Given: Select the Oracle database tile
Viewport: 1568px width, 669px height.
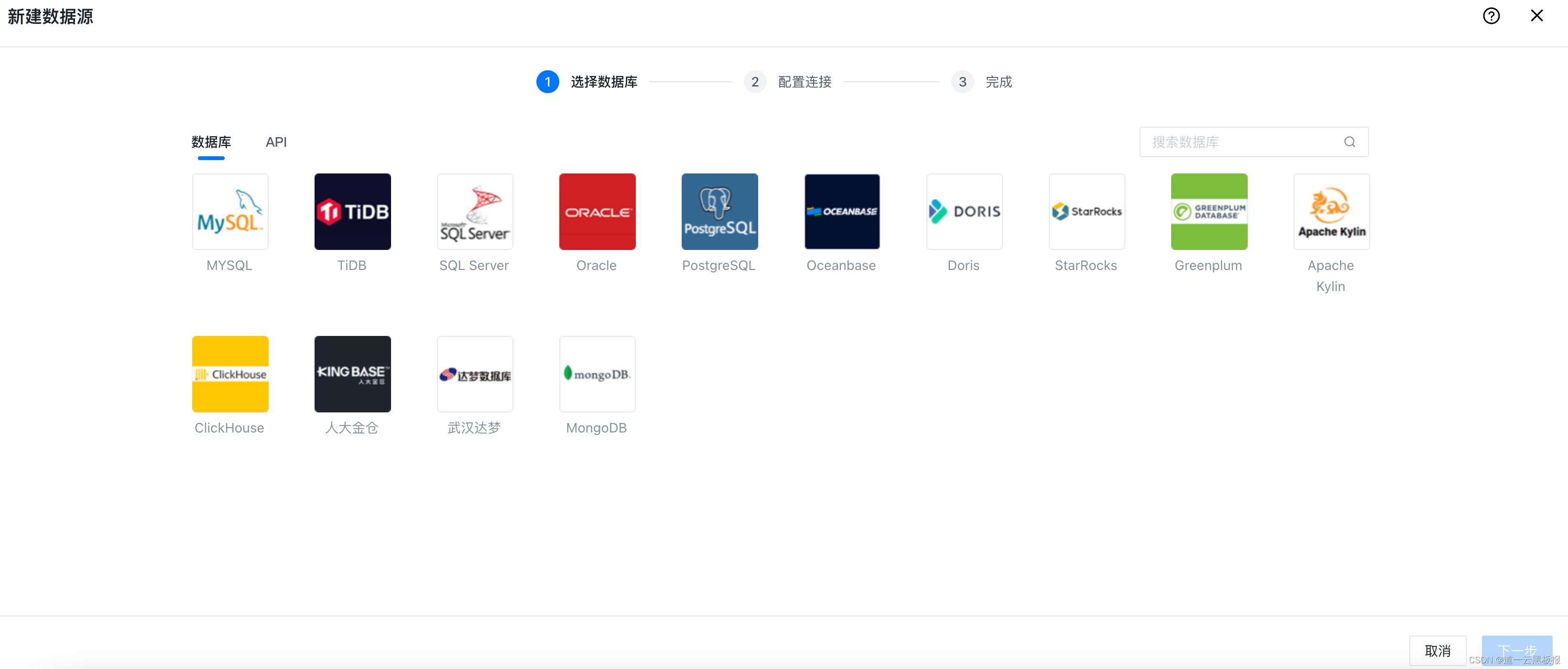Looking at the screenshot, I should (597, 212).
